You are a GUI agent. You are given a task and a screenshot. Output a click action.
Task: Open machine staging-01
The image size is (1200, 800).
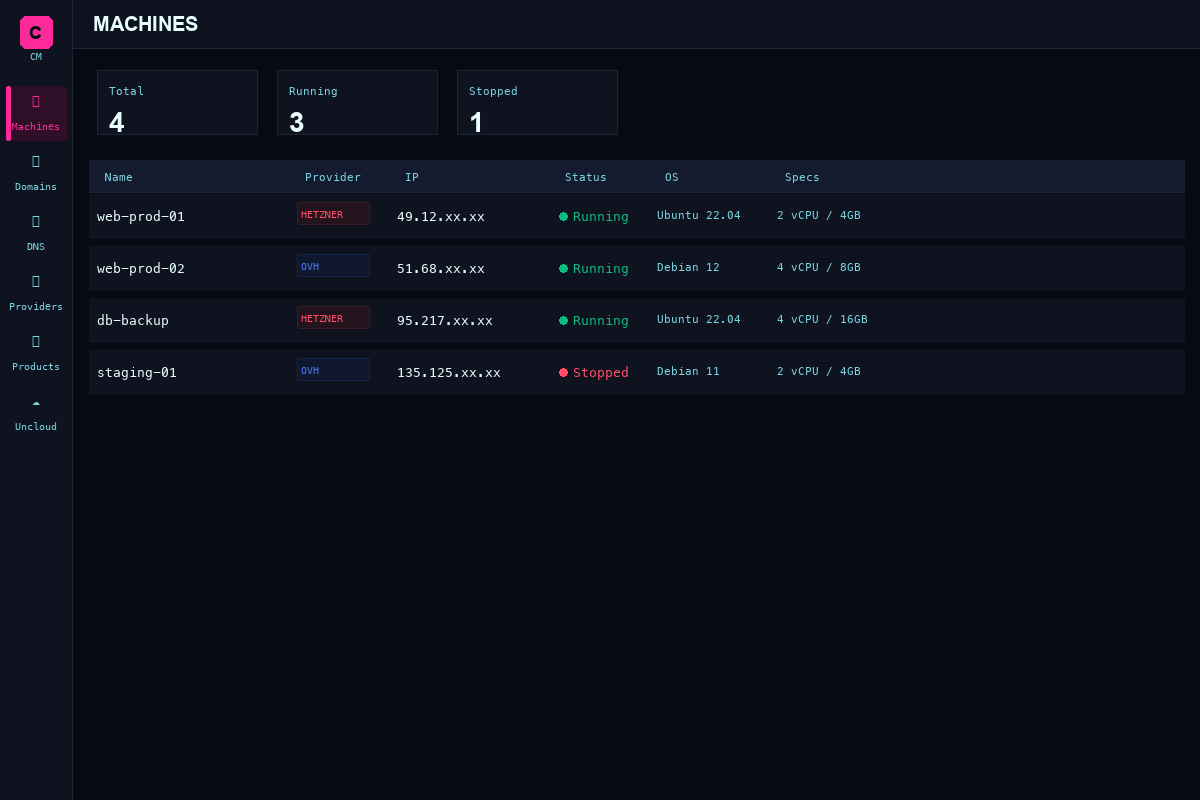[x=637, y=372]
